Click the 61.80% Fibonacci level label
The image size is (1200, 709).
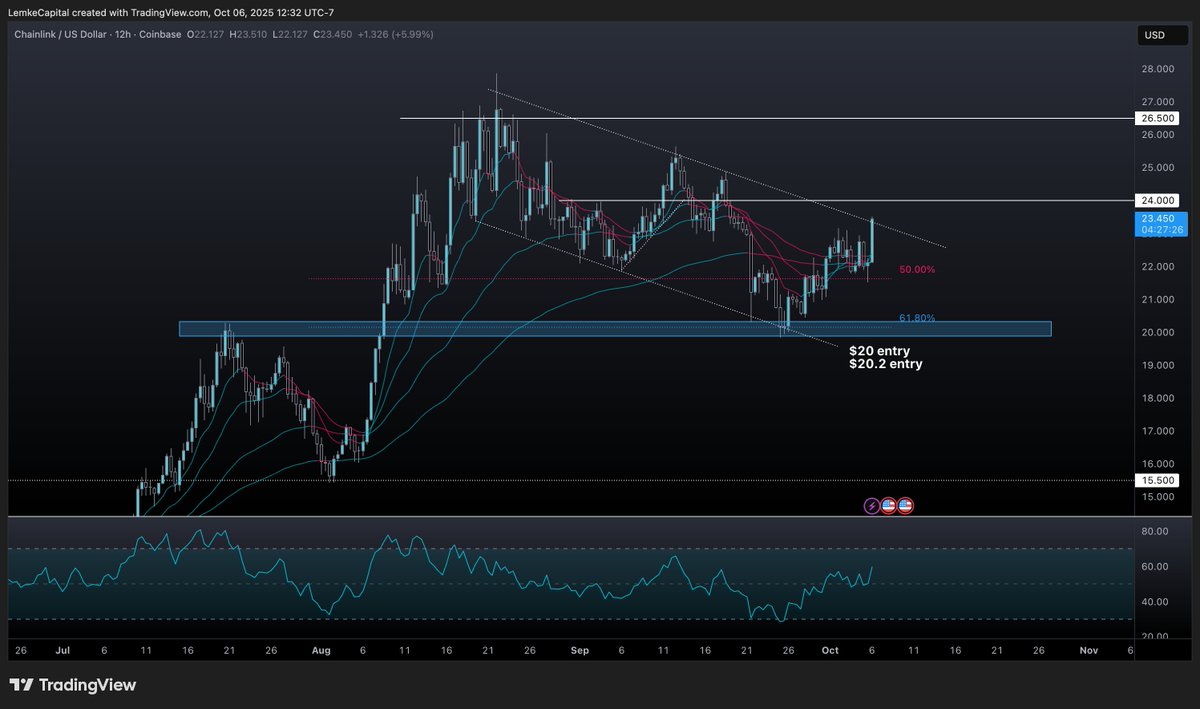tap(917, 318)
